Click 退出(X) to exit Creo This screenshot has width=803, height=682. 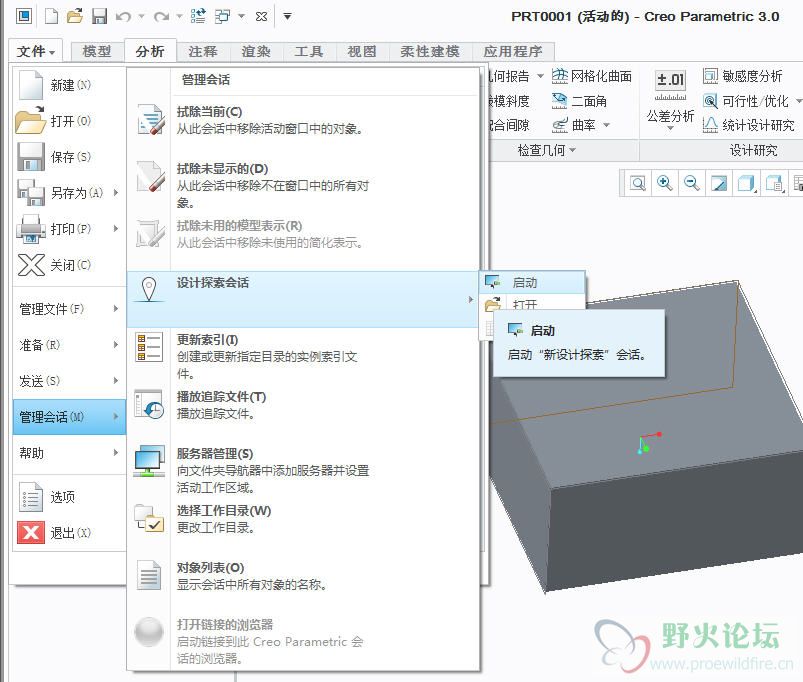(69, 532)
